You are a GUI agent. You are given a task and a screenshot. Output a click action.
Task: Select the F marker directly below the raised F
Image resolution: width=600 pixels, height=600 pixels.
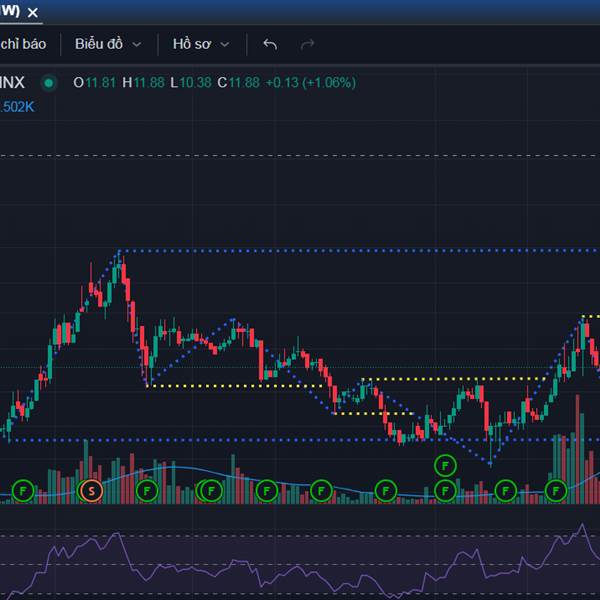click(445, 490)
